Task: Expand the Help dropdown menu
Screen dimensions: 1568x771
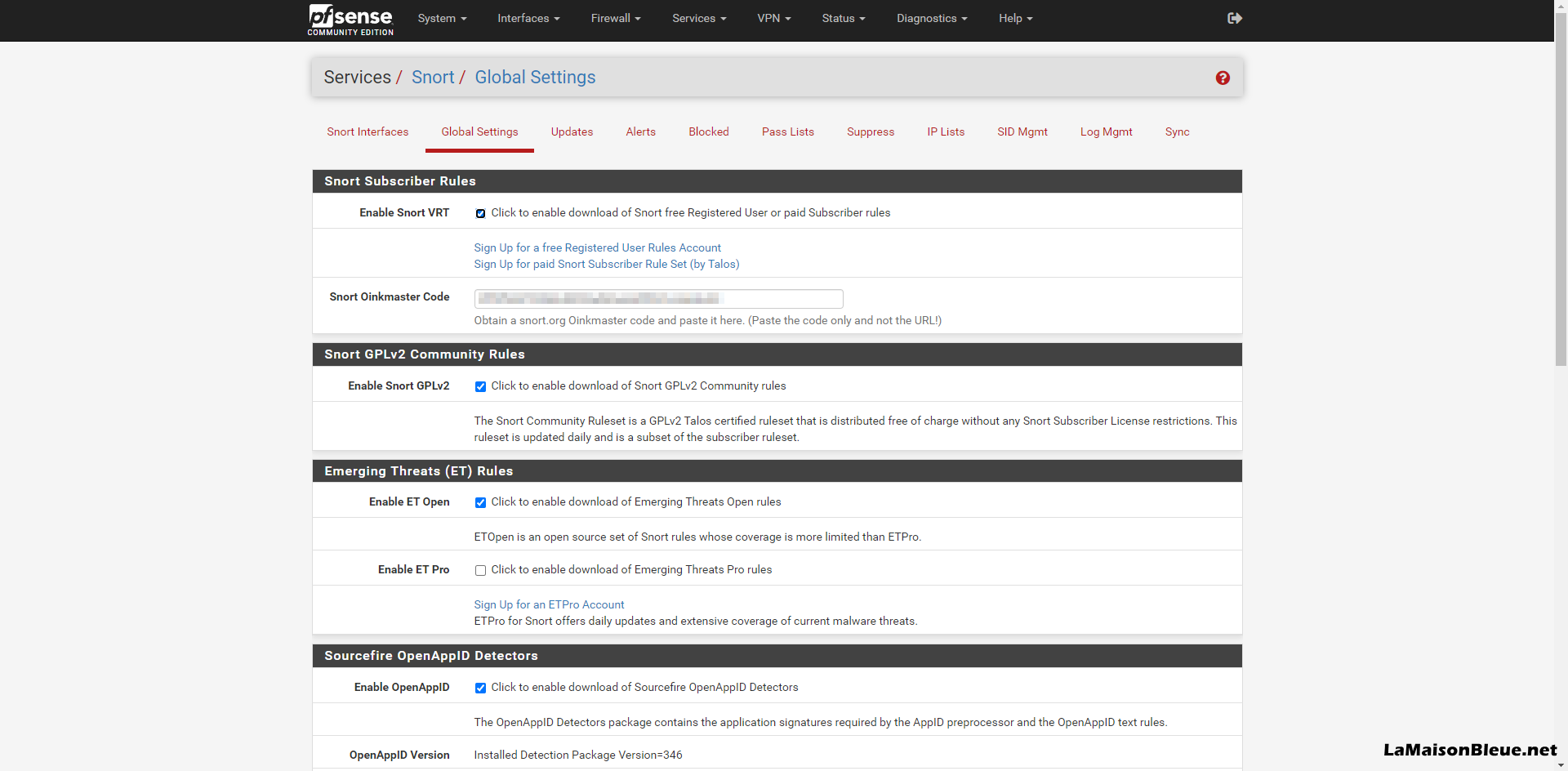Action: click(x=1015, y=18)
